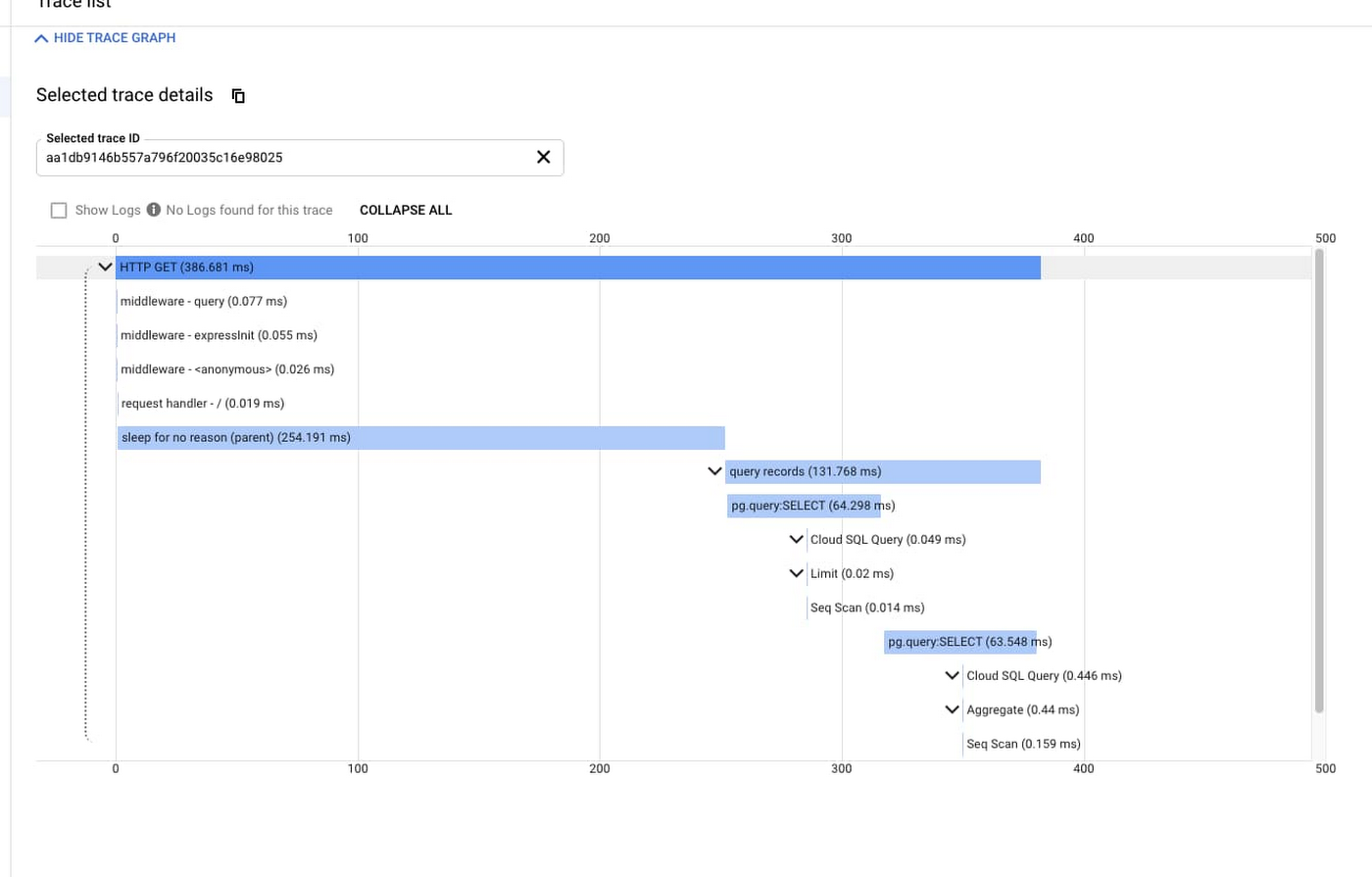
Task: Collapse the Limit (0.02 ms) node
Action: tap(796, 573)
